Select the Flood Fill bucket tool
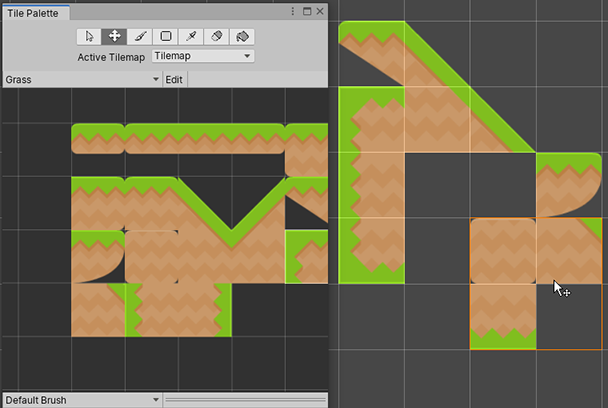The width and height of the screenshot is (608, 408). coord(241,36)
